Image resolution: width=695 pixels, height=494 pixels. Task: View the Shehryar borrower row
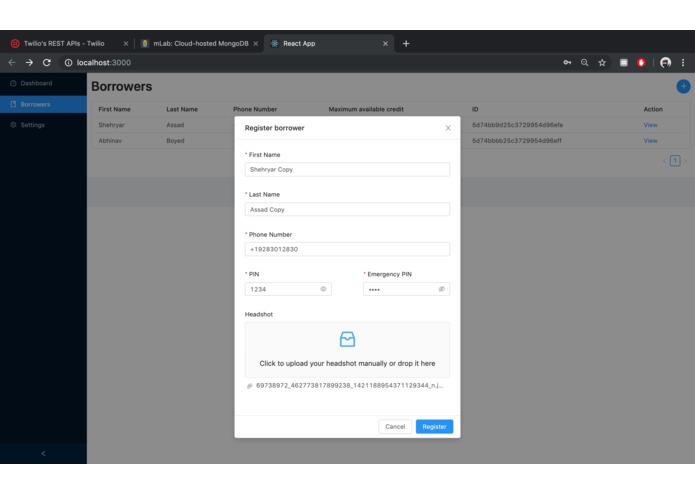click(x=650, y=125)
